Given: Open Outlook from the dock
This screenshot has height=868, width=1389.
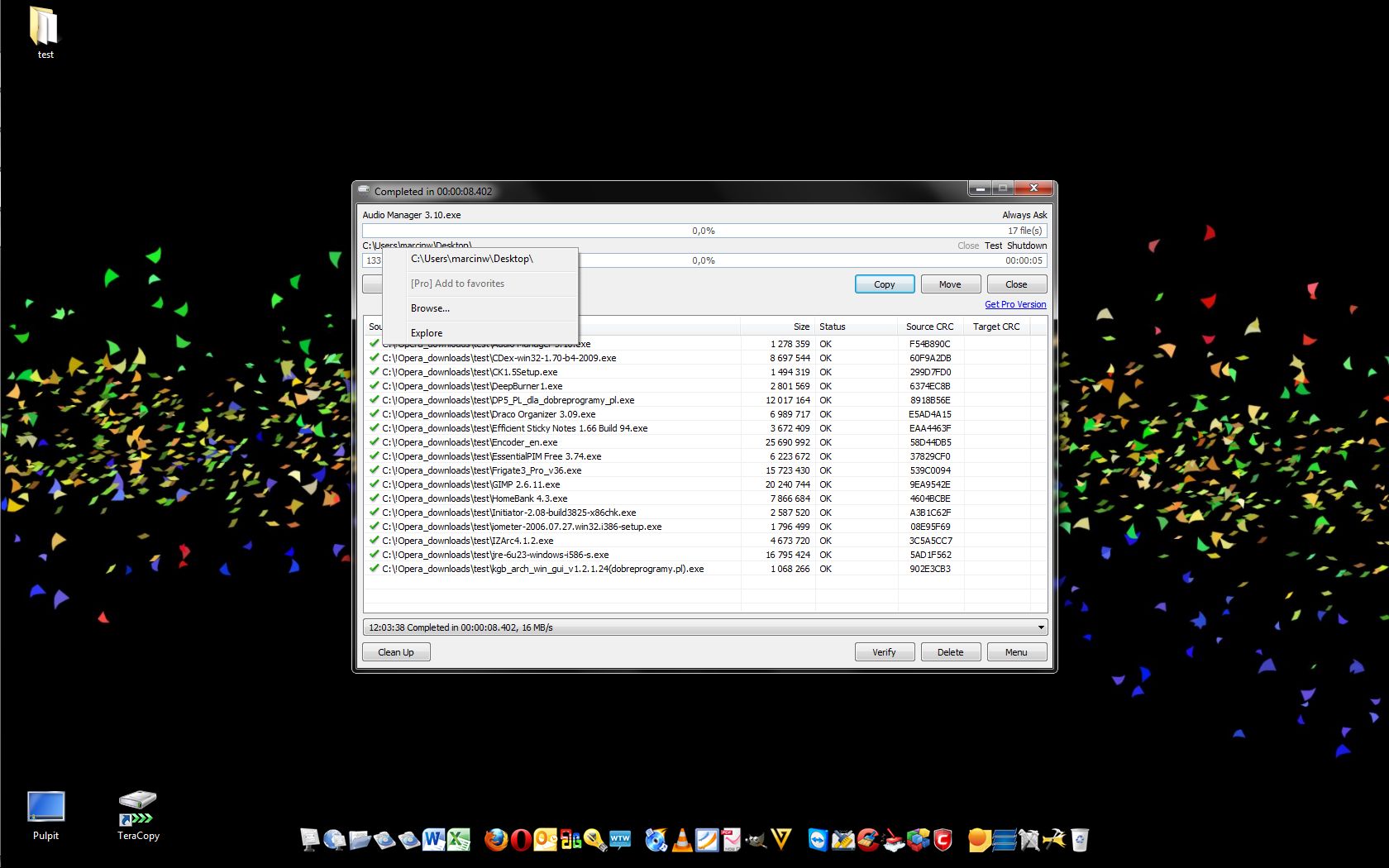Looking at the screenshot, I should 545,840.
